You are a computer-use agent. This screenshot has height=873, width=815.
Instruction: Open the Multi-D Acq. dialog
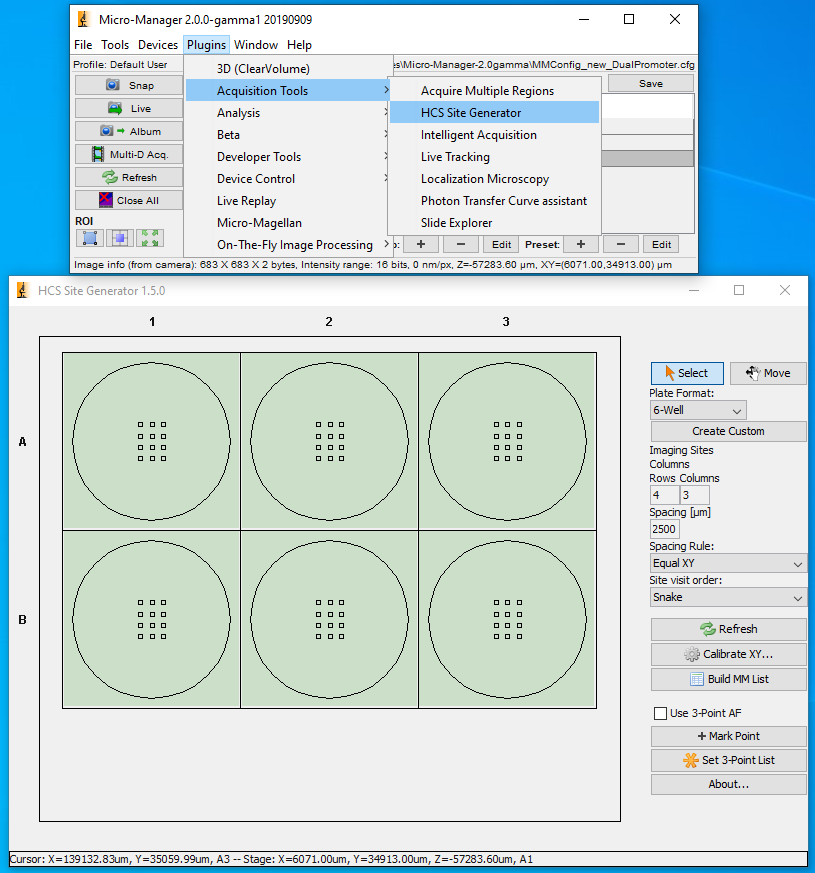(129, 154)
